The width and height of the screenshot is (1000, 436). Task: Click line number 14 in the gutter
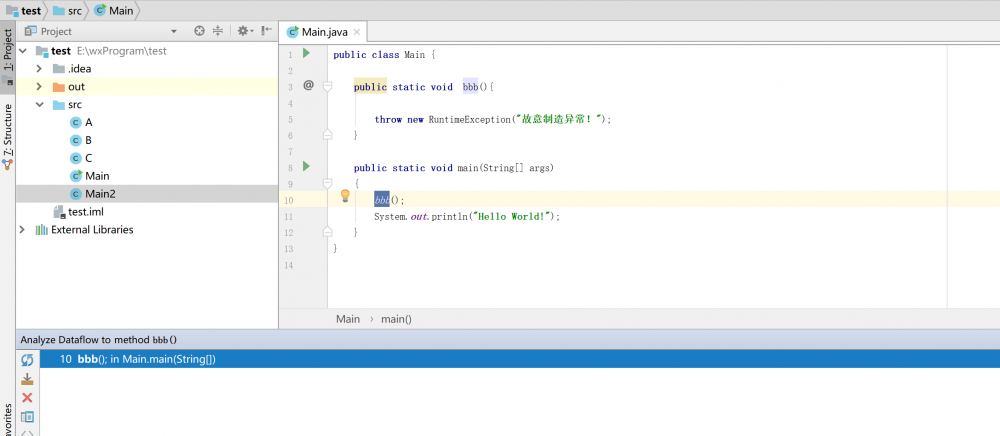[288, 265]
